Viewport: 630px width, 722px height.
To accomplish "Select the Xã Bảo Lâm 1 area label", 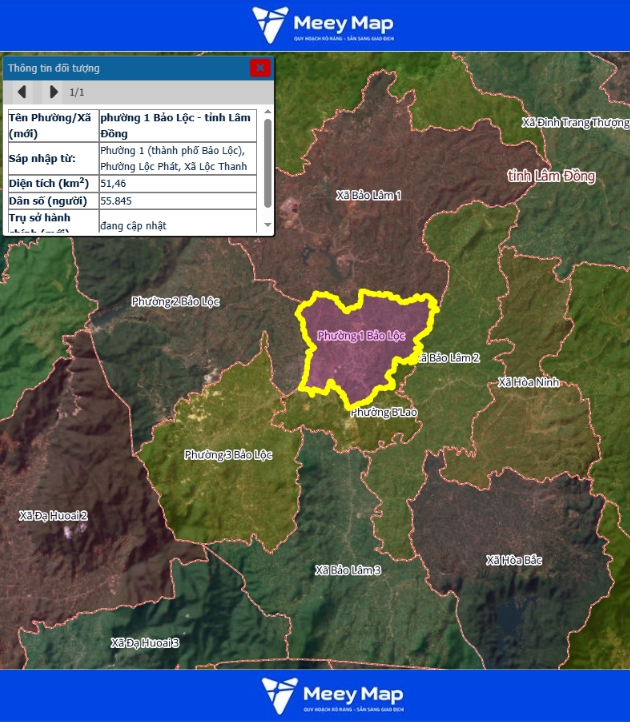I will 368,195.
